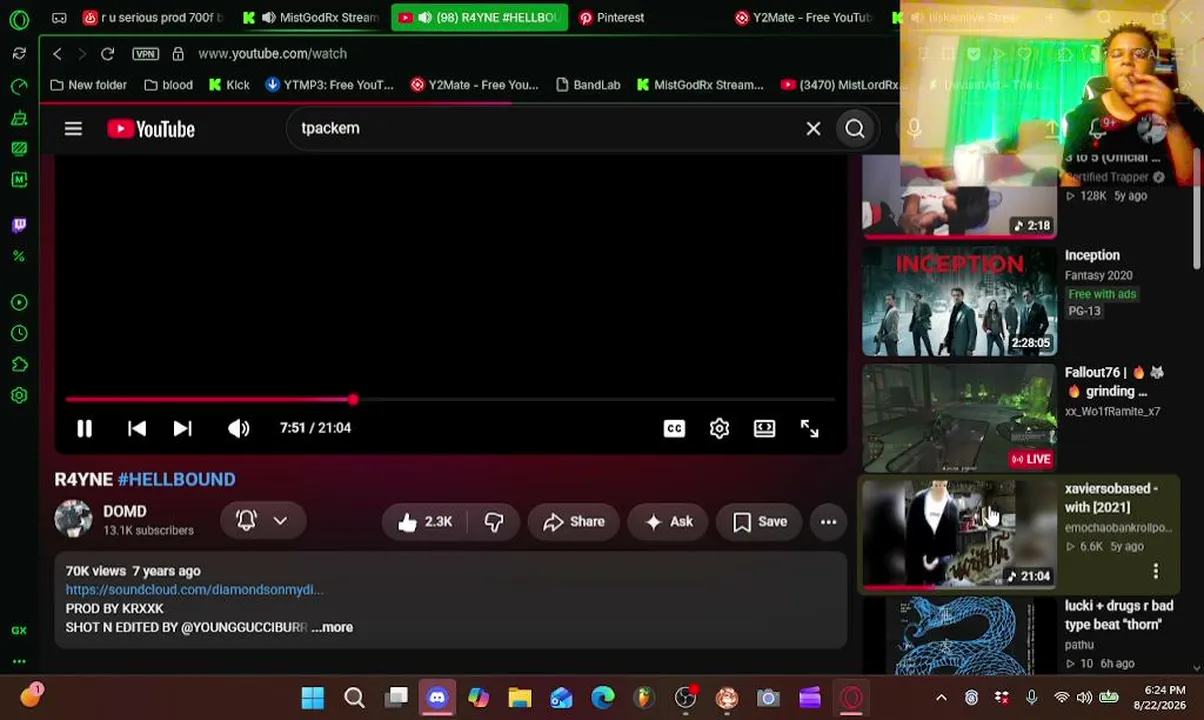The width and height of the screenshot is (1204, 720).
Task: Expand the description with '...more'
Action: (332, 627)
